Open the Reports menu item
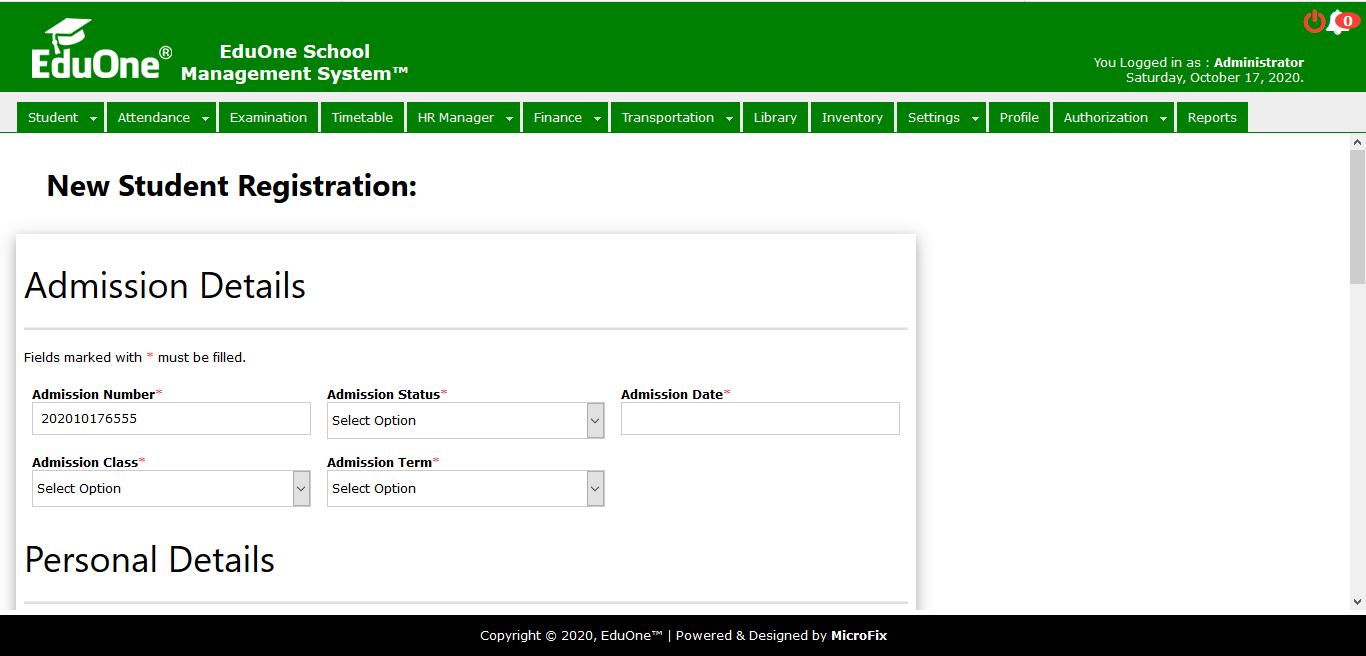This screenshot has height=656, width=1366. (x=1212, y=118)
